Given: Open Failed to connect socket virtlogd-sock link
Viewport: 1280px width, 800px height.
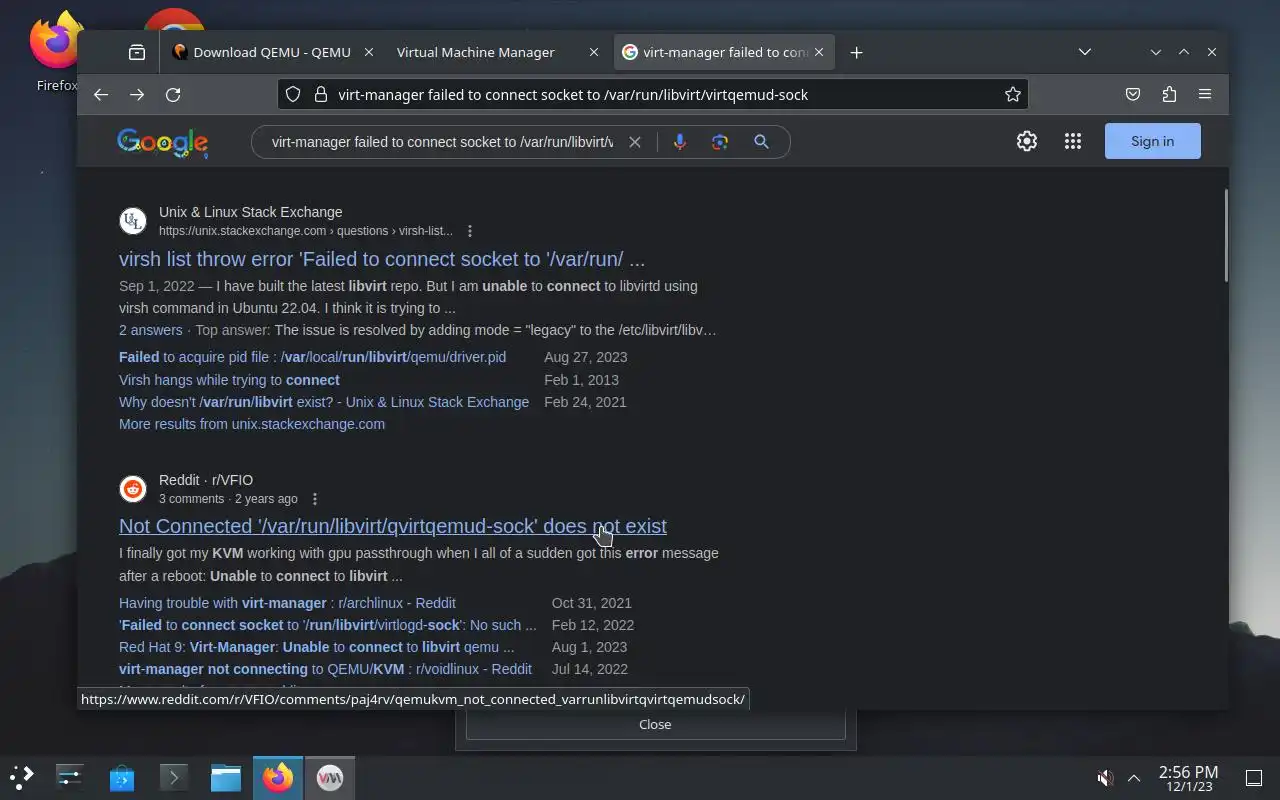Looking at the screenshot, I should [327, 625].
